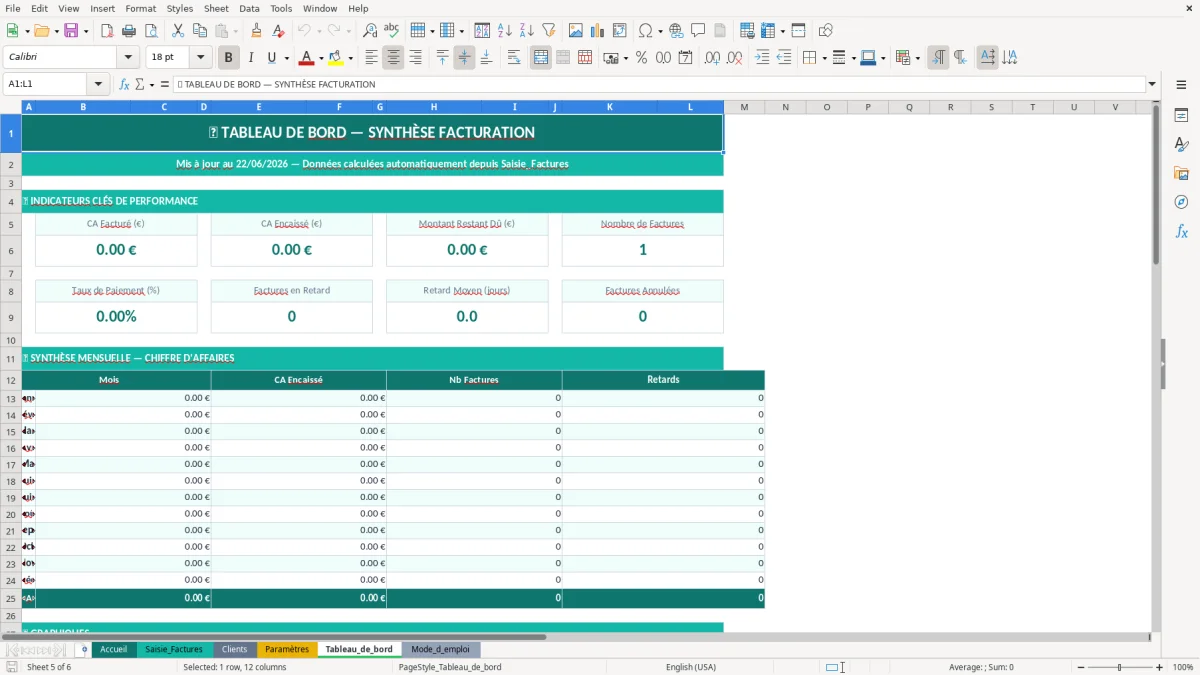Open the font size dropdown
Image resolution: width=1200 pixels, height=675 pixels.
coord(201,58)
